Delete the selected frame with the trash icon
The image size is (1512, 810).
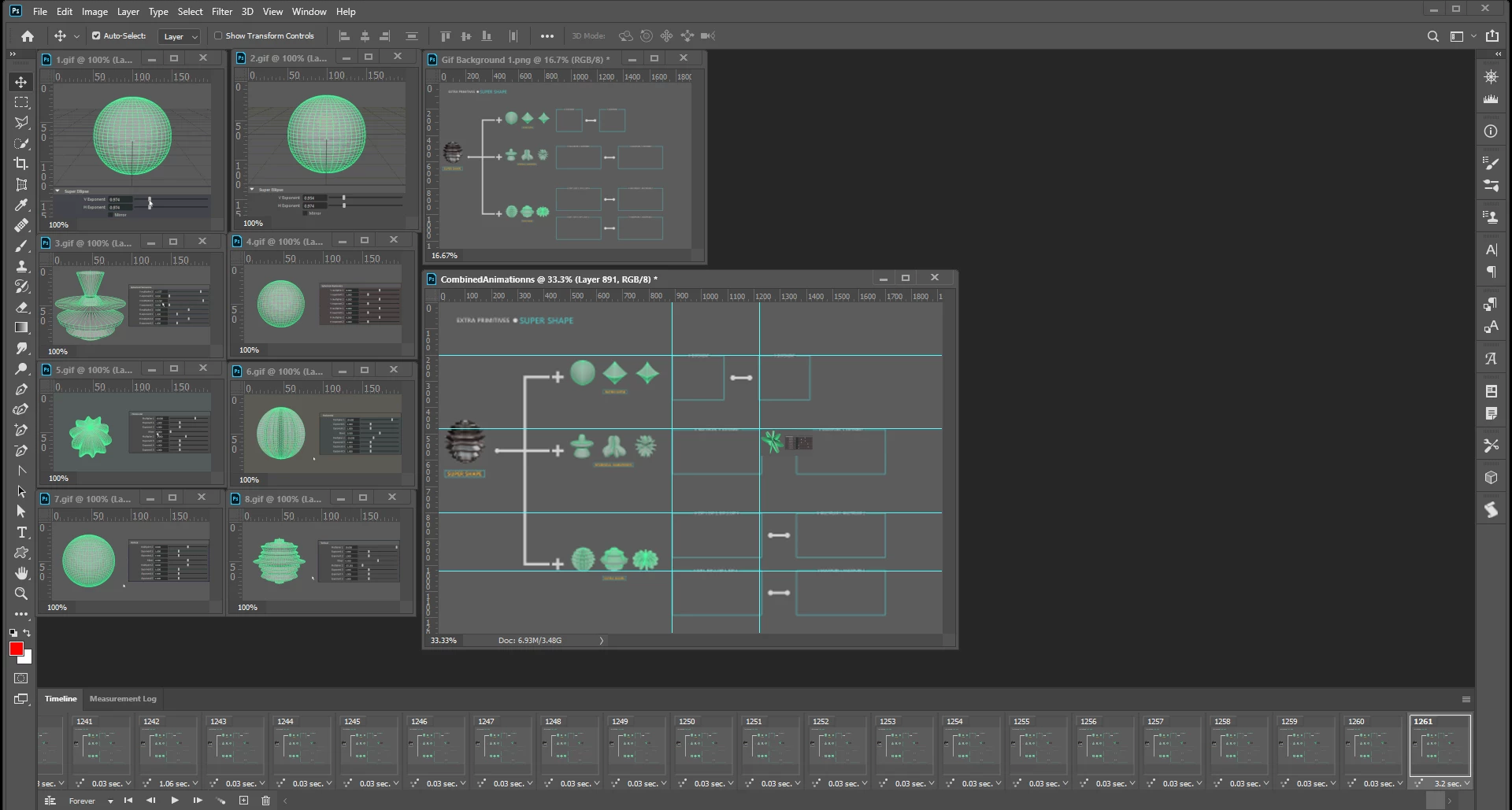point(266,801)
